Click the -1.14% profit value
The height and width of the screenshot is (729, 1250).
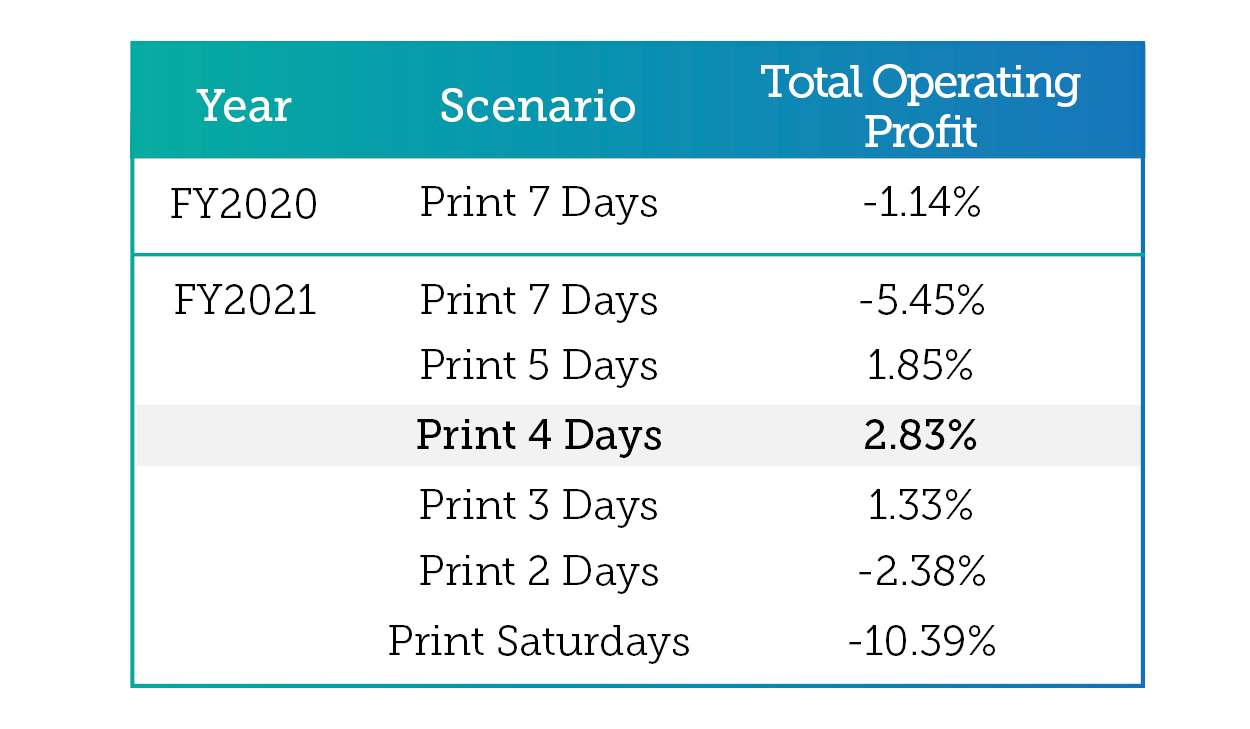click(921, 204)
